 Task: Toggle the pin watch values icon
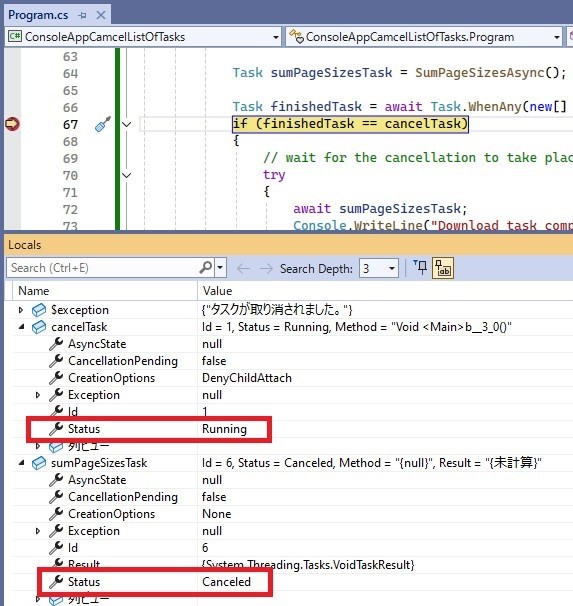(x=421, y=267)
